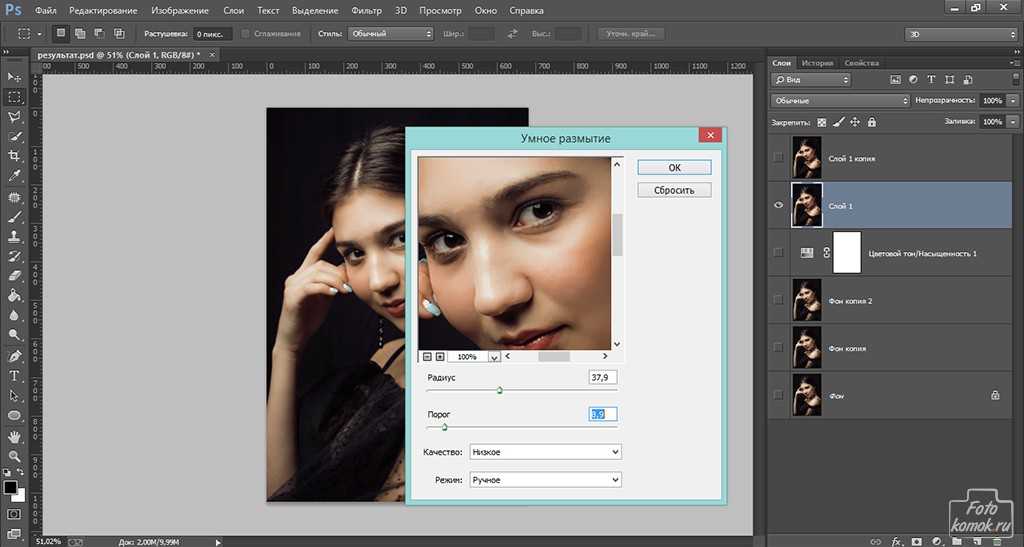Select the Rectangular Marquee tool in toolbox
Screen dimensions: 1024x547
(x=14, y=97)
